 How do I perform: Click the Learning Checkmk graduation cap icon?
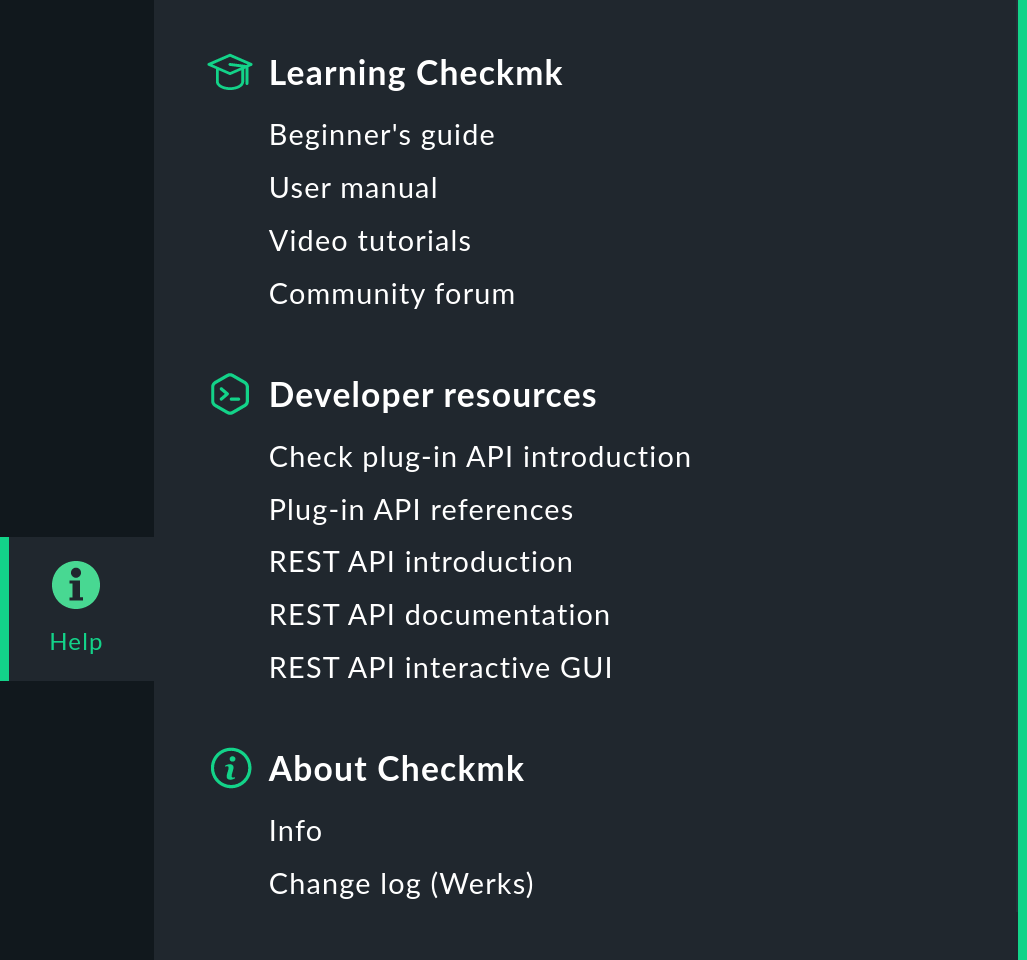coord(230,71)
